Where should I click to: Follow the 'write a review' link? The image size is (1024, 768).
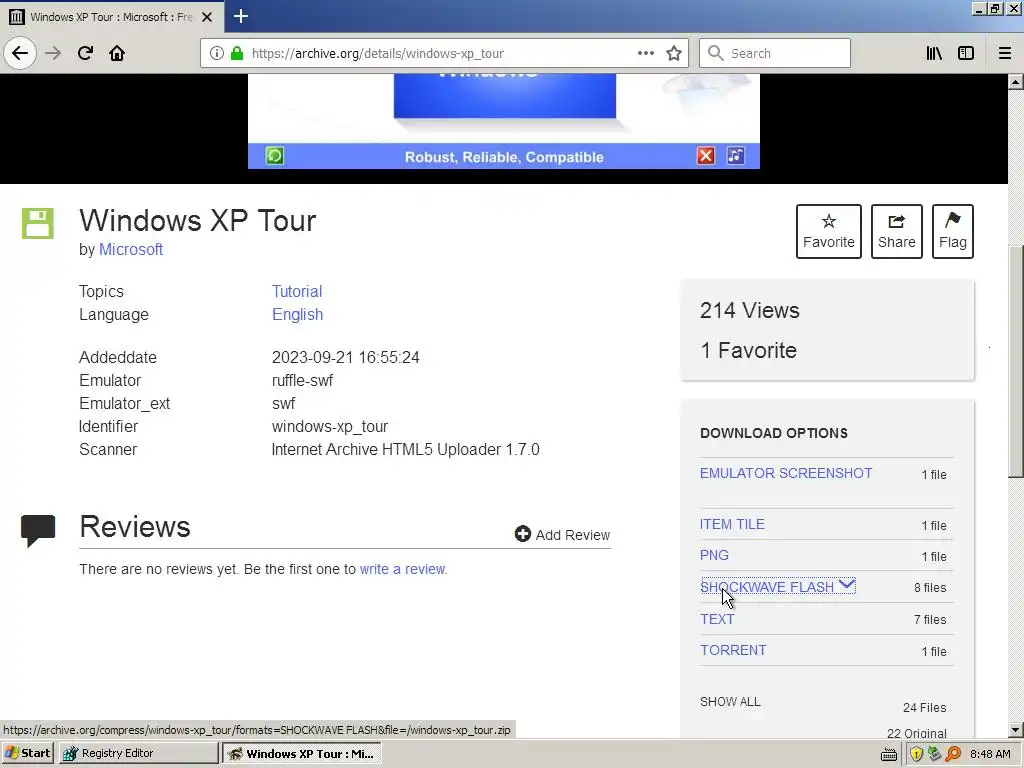402,569
